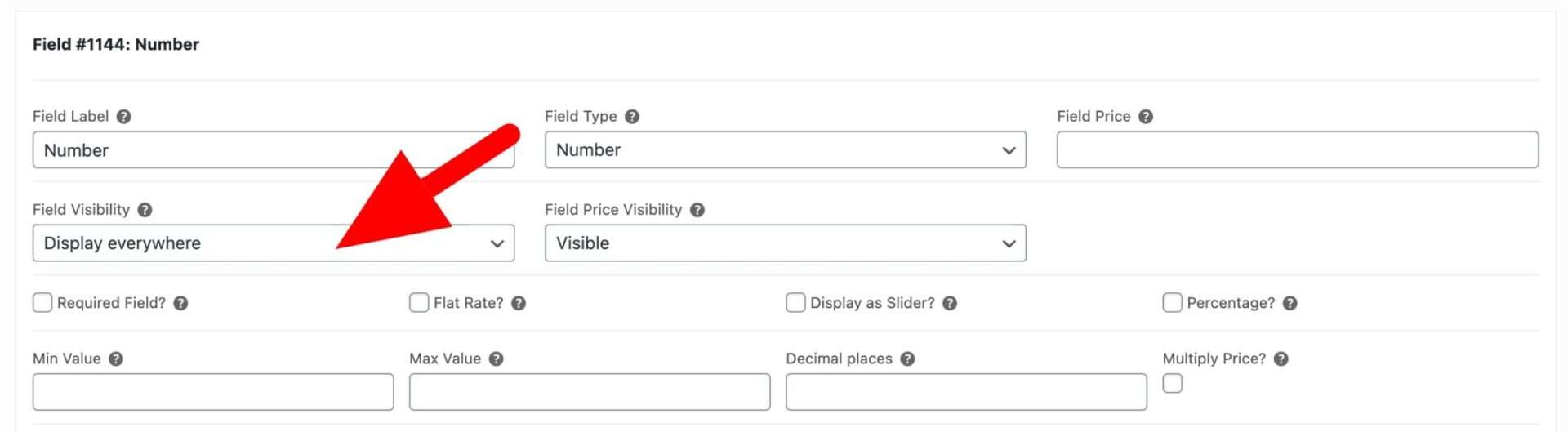This screenshot has height=432, width=1568.
Task: Open the Field Price Visibility dropdown
Action: click(x=785, y=243)
